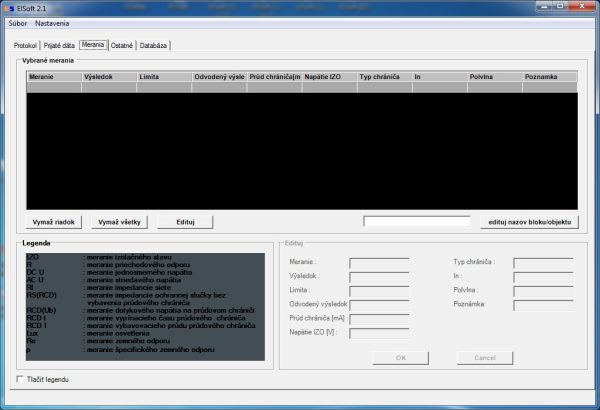This screenshot has width=600, height=410.
Task: Switch to the Ostatné tab
Action: (x=122, y=46)
